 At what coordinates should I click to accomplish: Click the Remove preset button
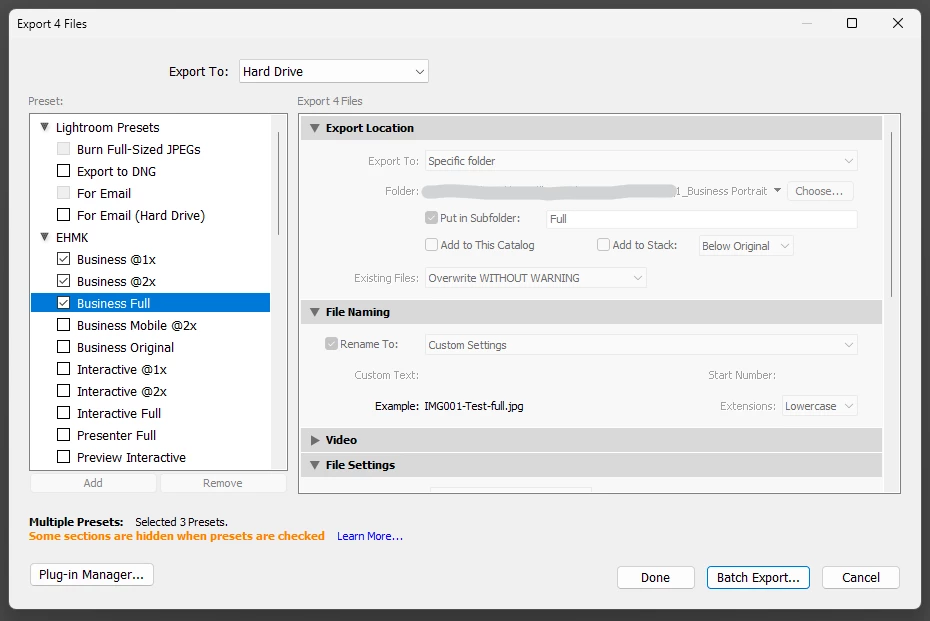pos(223,483)
